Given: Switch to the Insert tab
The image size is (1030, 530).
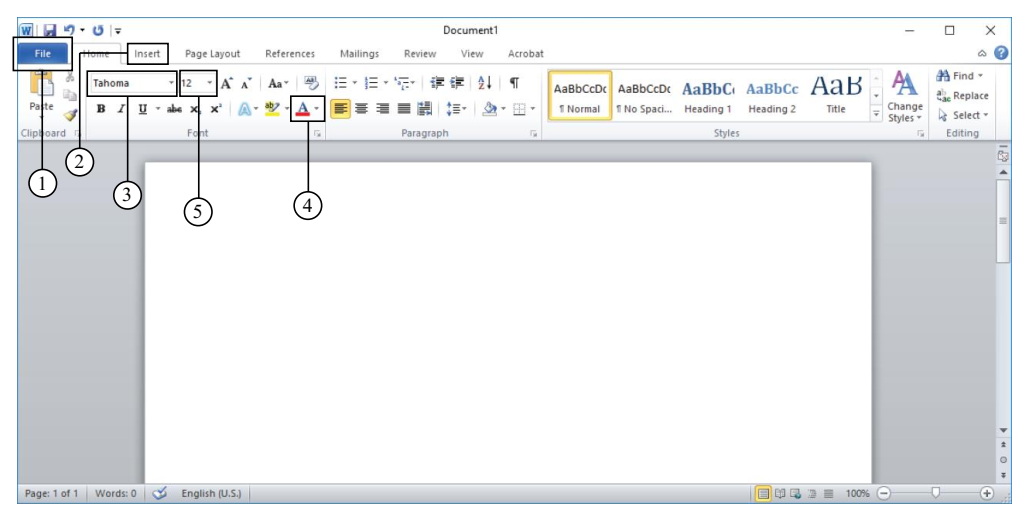Looking at the screenshot, I should (147, 54).
